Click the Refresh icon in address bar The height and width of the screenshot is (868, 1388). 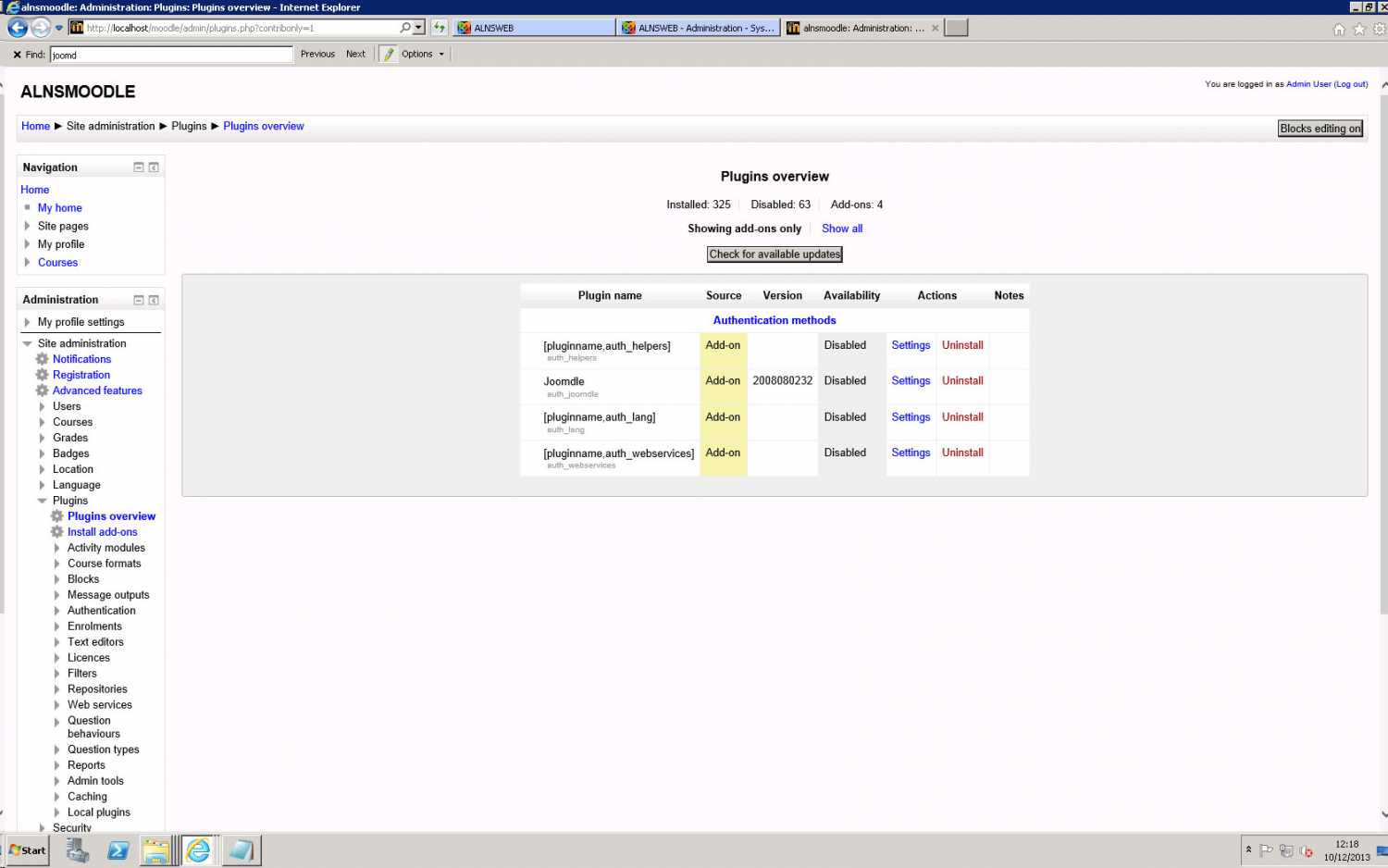coord(440,28)
